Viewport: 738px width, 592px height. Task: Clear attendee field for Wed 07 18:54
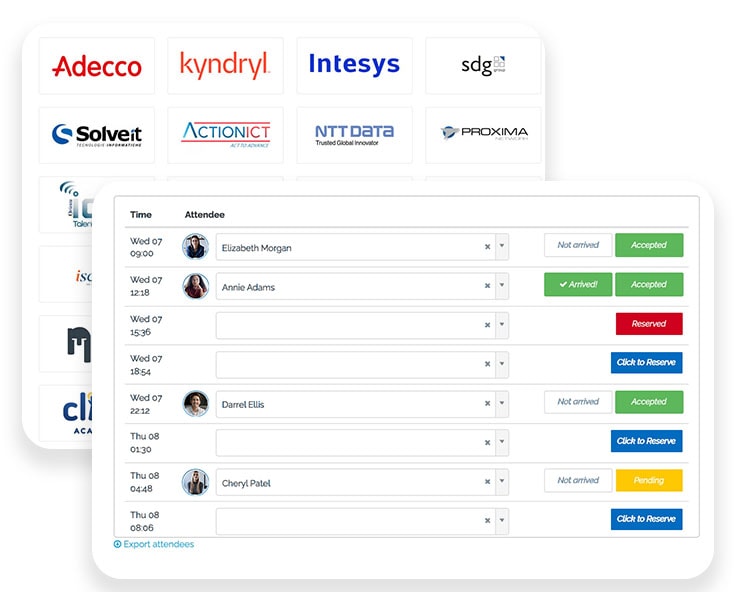pos(488,364)
